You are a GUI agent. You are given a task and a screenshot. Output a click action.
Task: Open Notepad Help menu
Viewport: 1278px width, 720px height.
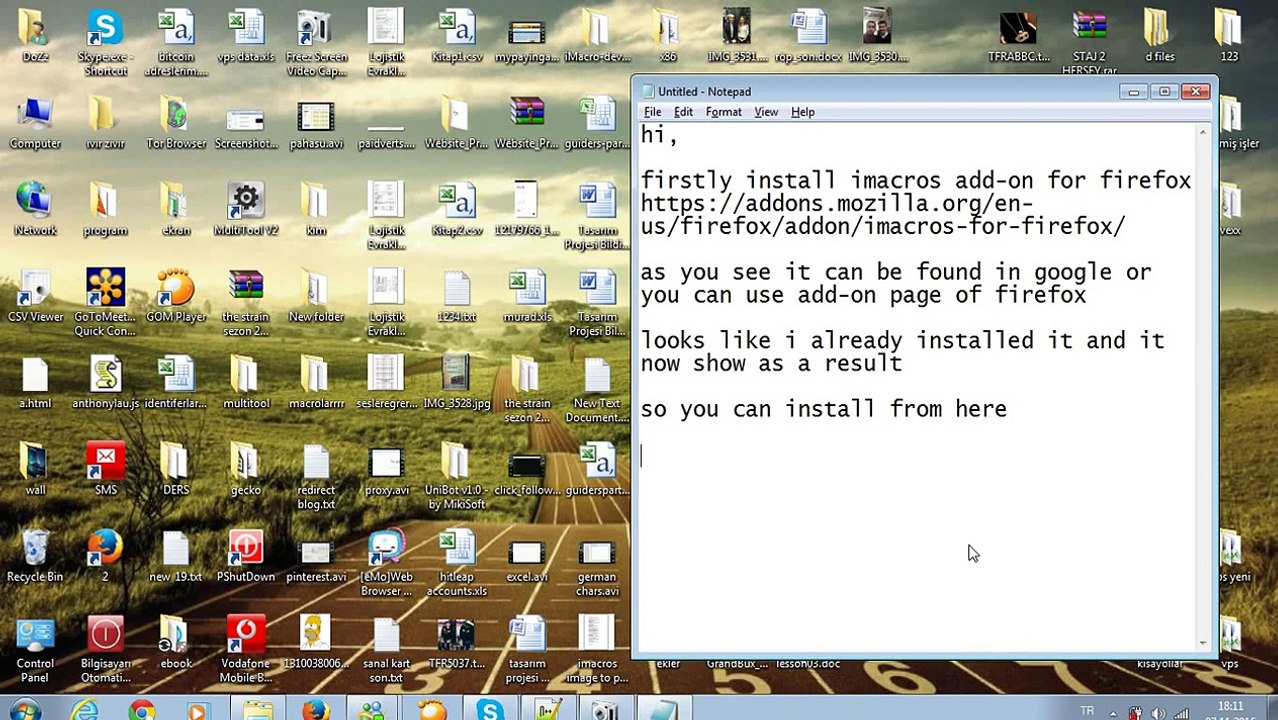pyautogui.click(x=803, y=112)
